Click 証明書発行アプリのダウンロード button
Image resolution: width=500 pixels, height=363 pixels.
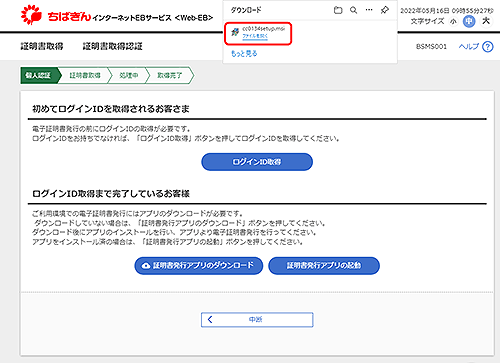click(199, 266)
